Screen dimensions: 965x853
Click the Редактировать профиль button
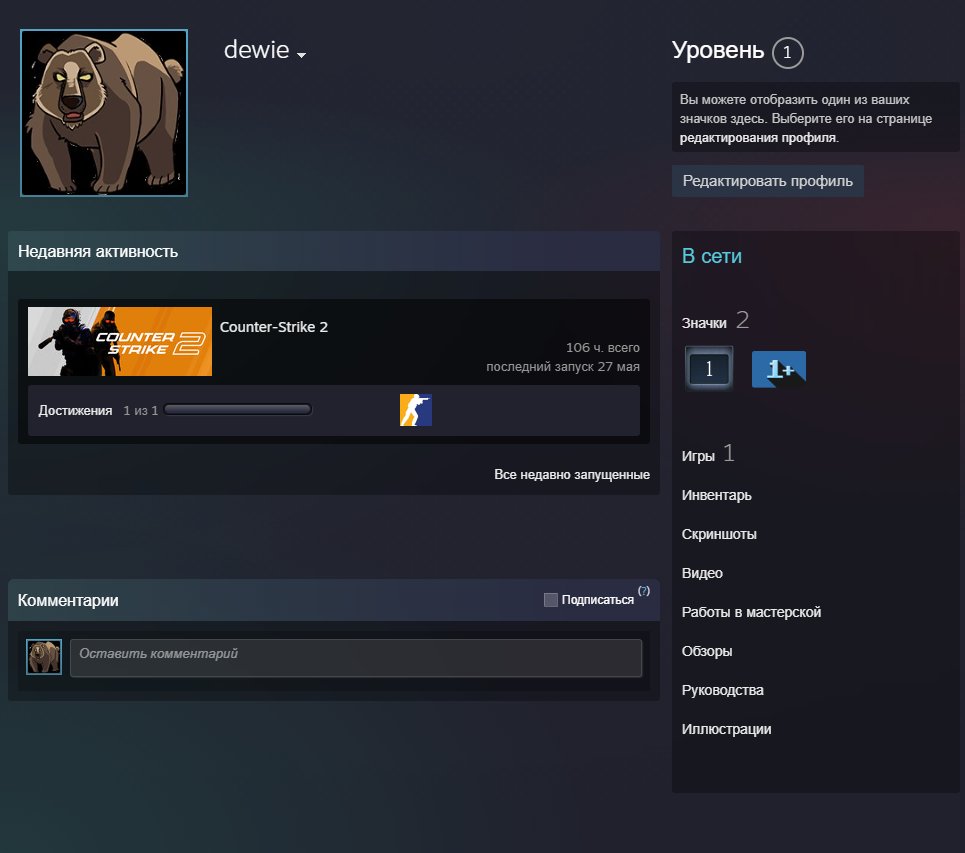pos(767,181)
